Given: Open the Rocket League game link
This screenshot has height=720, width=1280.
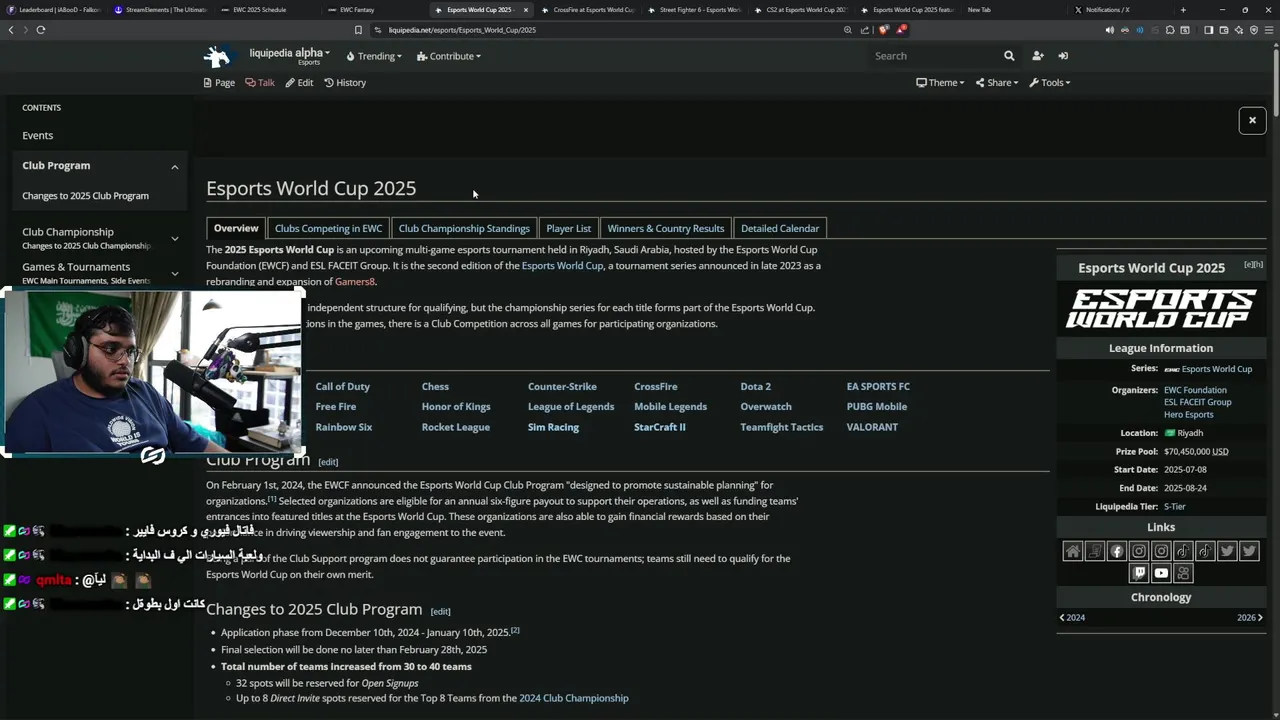Looking at the screenshot, I should coord(456,427).
